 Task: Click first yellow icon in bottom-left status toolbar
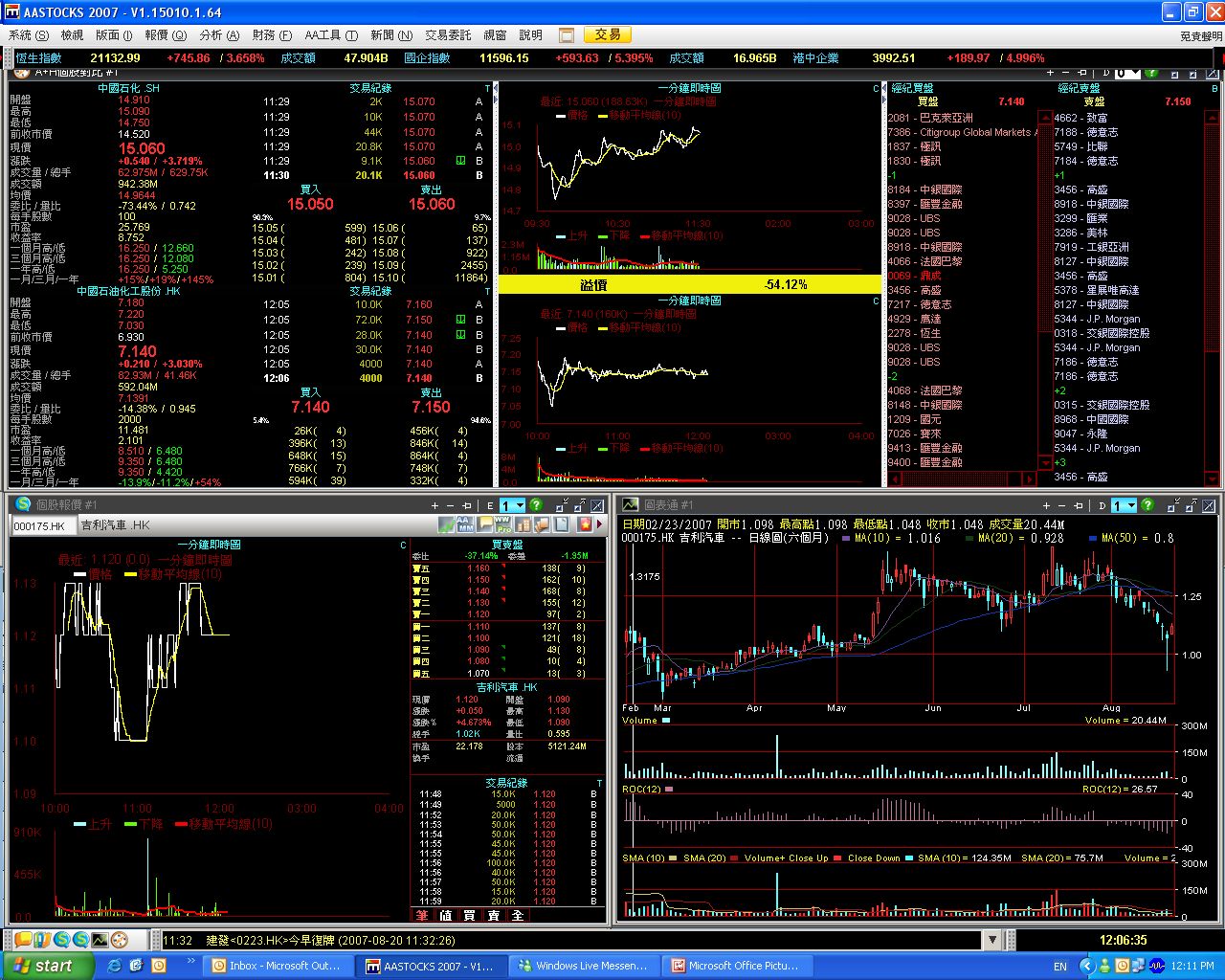[23, 941]
